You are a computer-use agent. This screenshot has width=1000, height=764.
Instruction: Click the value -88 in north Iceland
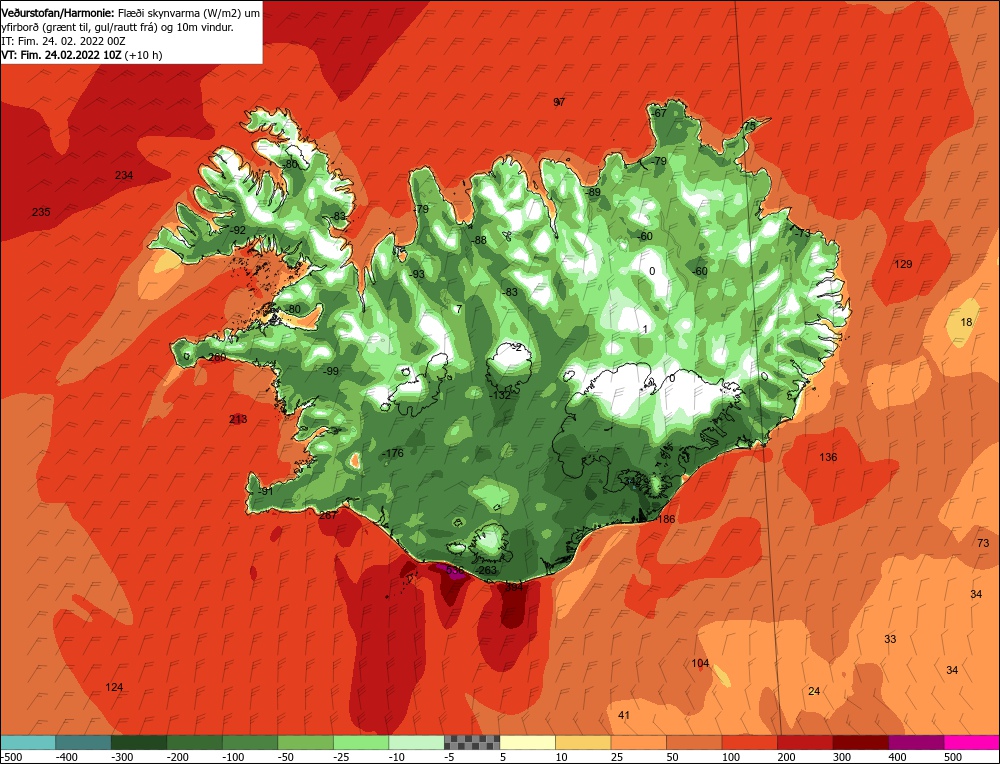[x=478, y=240]
